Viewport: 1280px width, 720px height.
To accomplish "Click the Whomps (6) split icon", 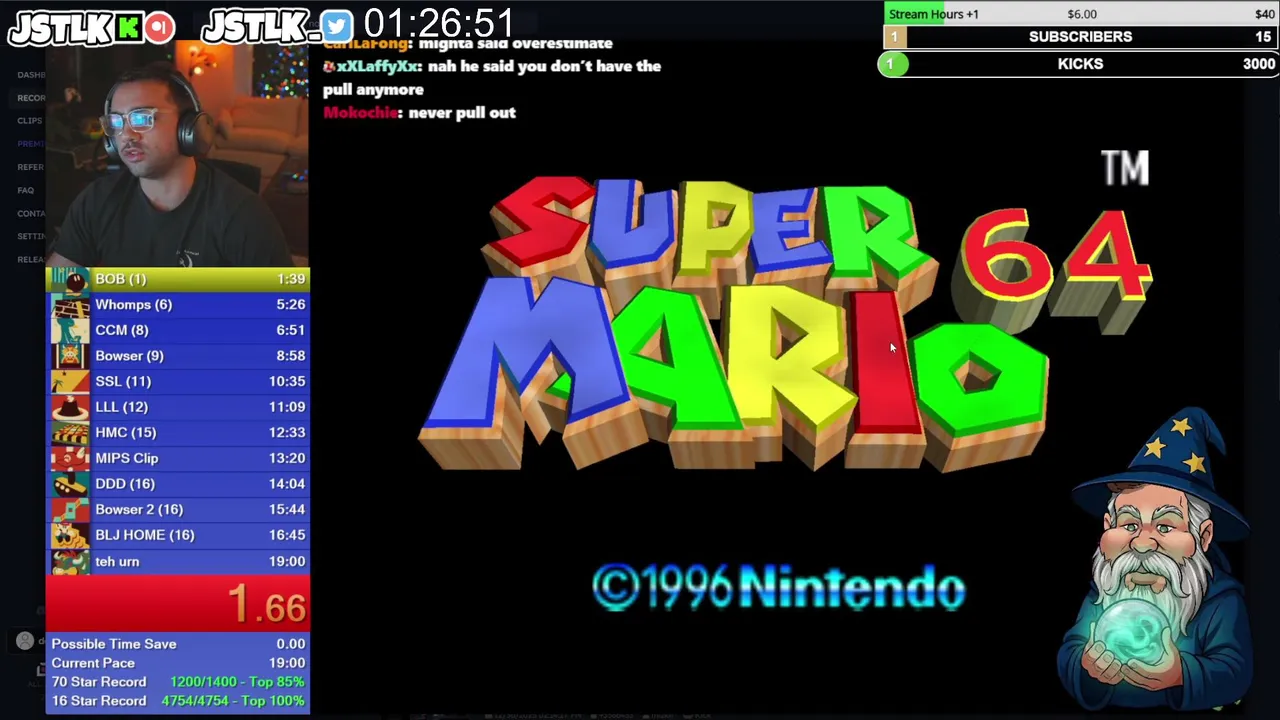I will (x=70, y=304).
